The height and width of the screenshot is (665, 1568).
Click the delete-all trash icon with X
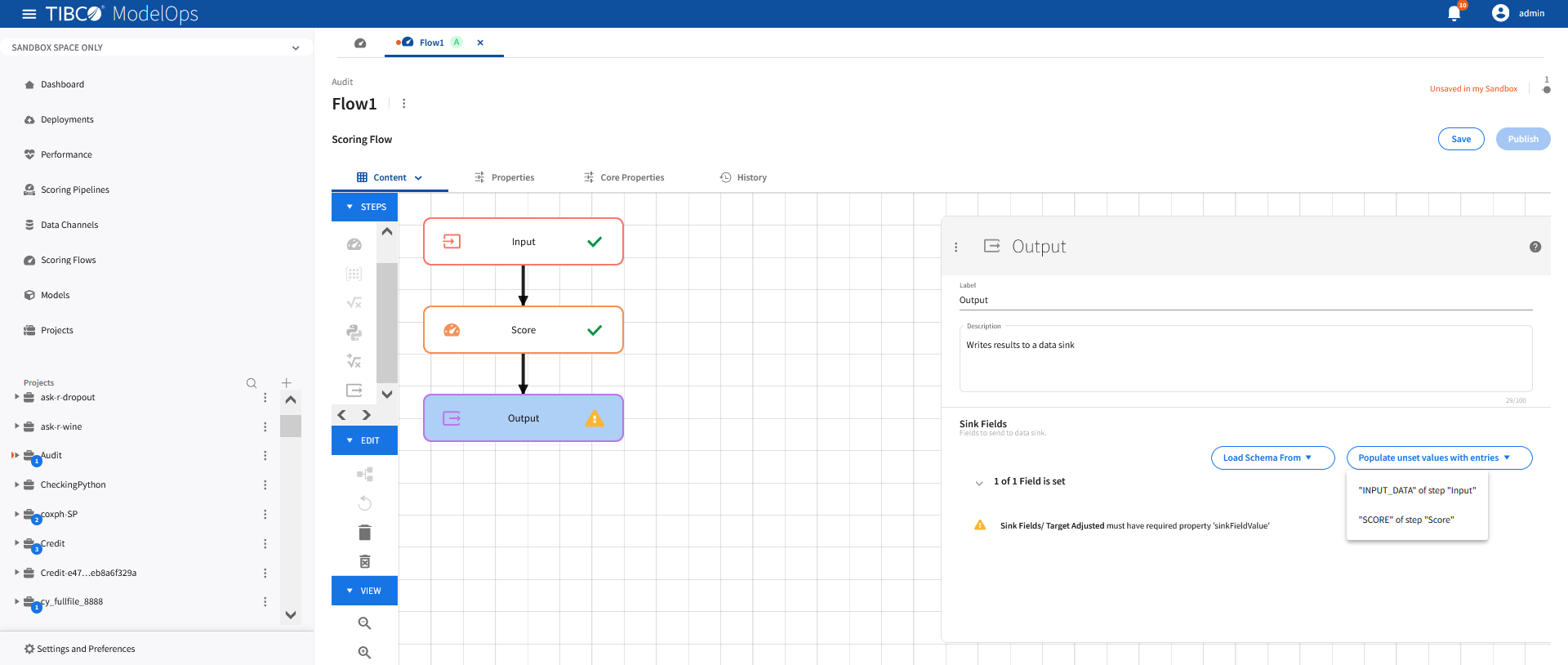364,561
